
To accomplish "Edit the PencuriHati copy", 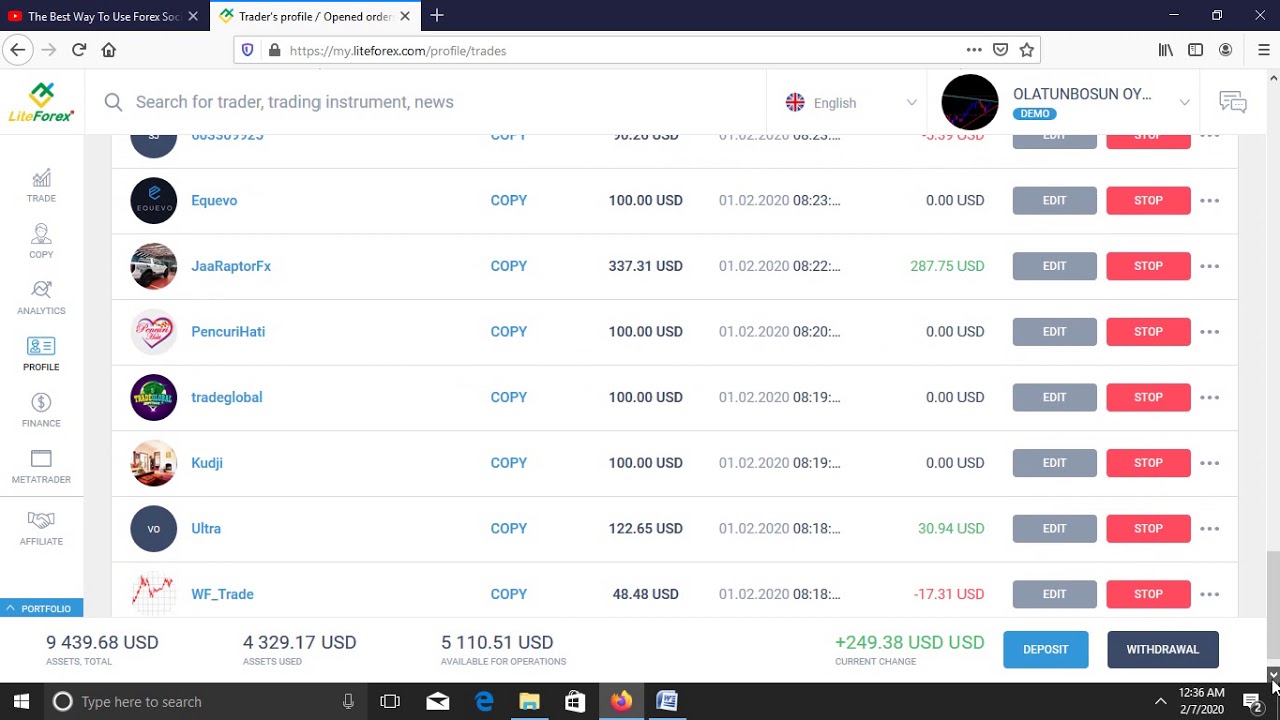I will [x=1054, y=332].
